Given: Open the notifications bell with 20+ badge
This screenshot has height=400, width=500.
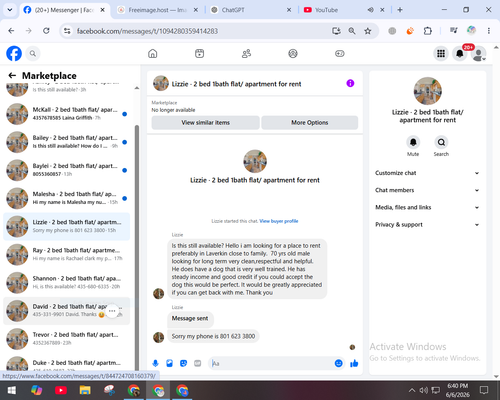Looking at the screenshot, I should (460, 54).
